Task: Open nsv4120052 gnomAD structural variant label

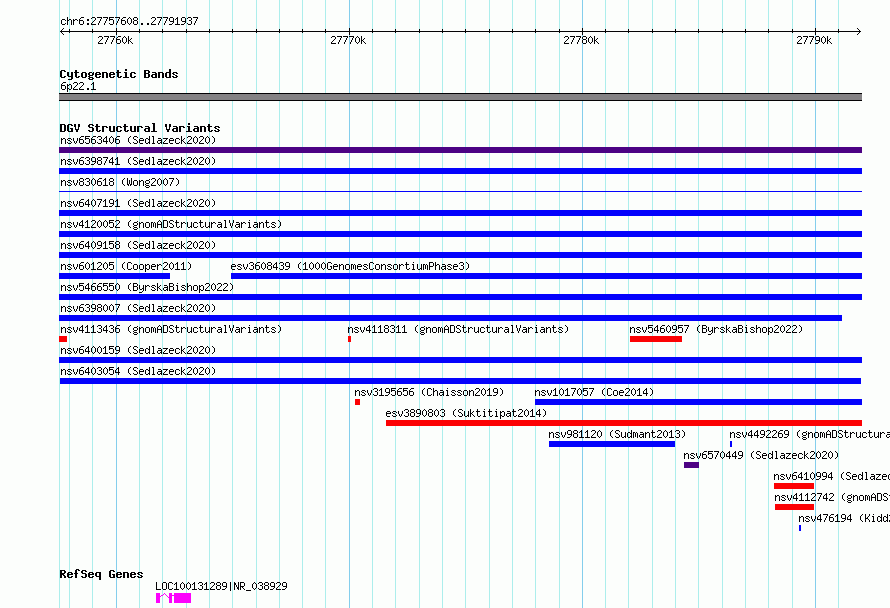Action: (171, 224)
